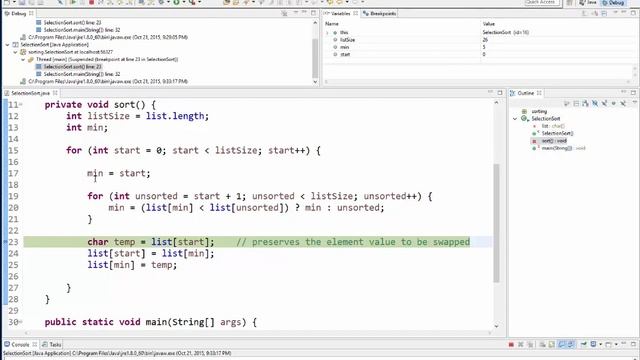Click the listSize value 26

[x=485, y=40]
